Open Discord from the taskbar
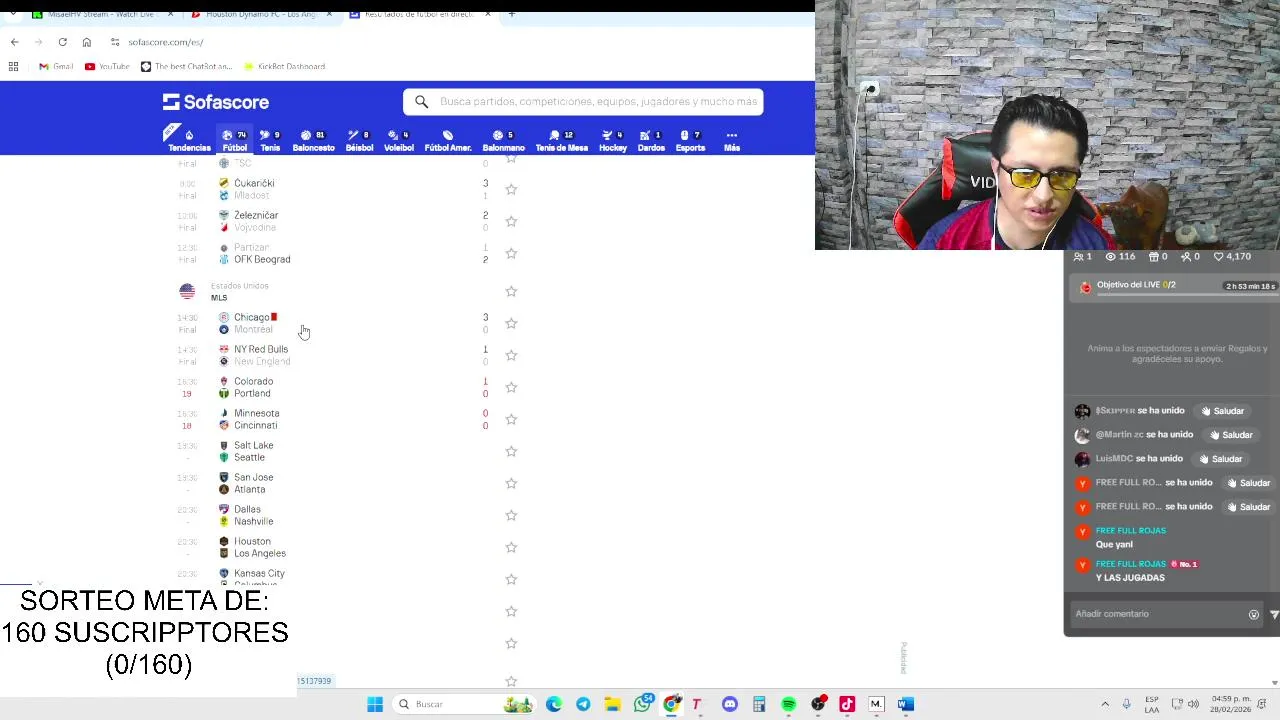This screenshot has width=1280, height=720. pos(730,704)
